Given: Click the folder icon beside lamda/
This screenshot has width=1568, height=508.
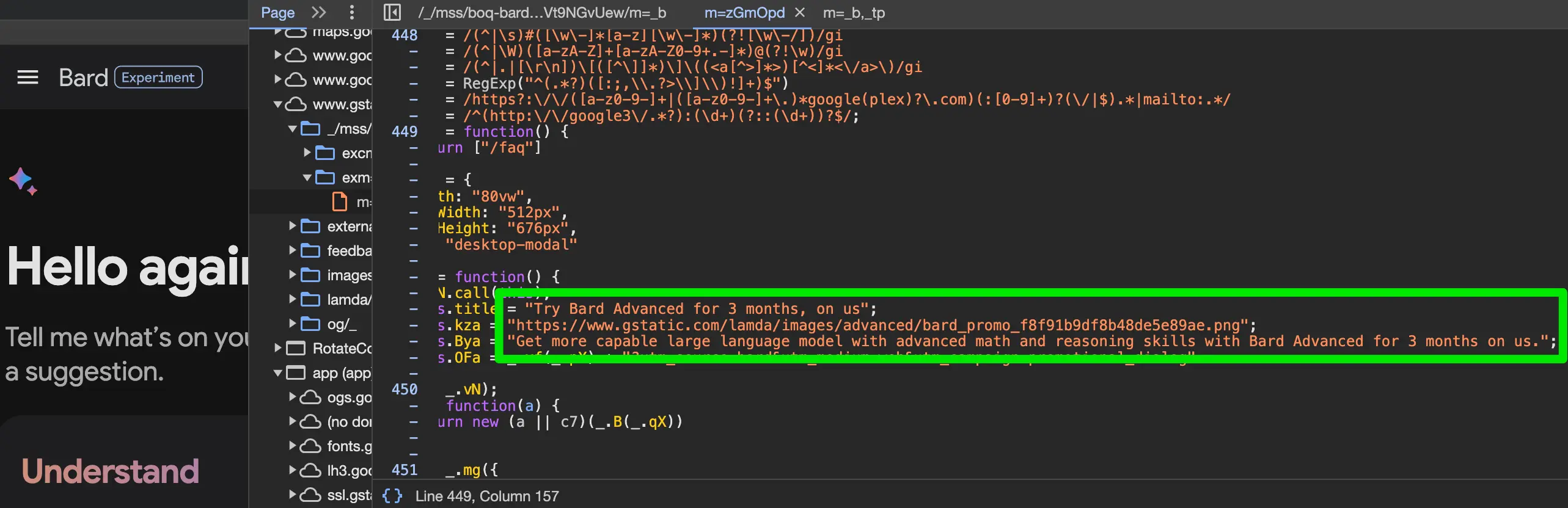Looking at the screenshot, I should (x=310, y=300).
